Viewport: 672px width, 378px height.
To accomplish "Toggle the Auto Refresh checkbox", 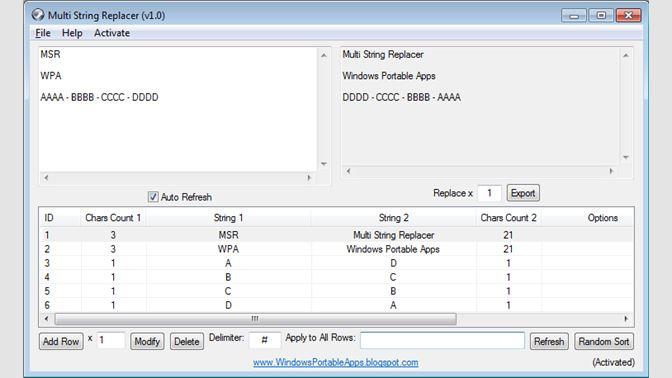I will 153,197.
